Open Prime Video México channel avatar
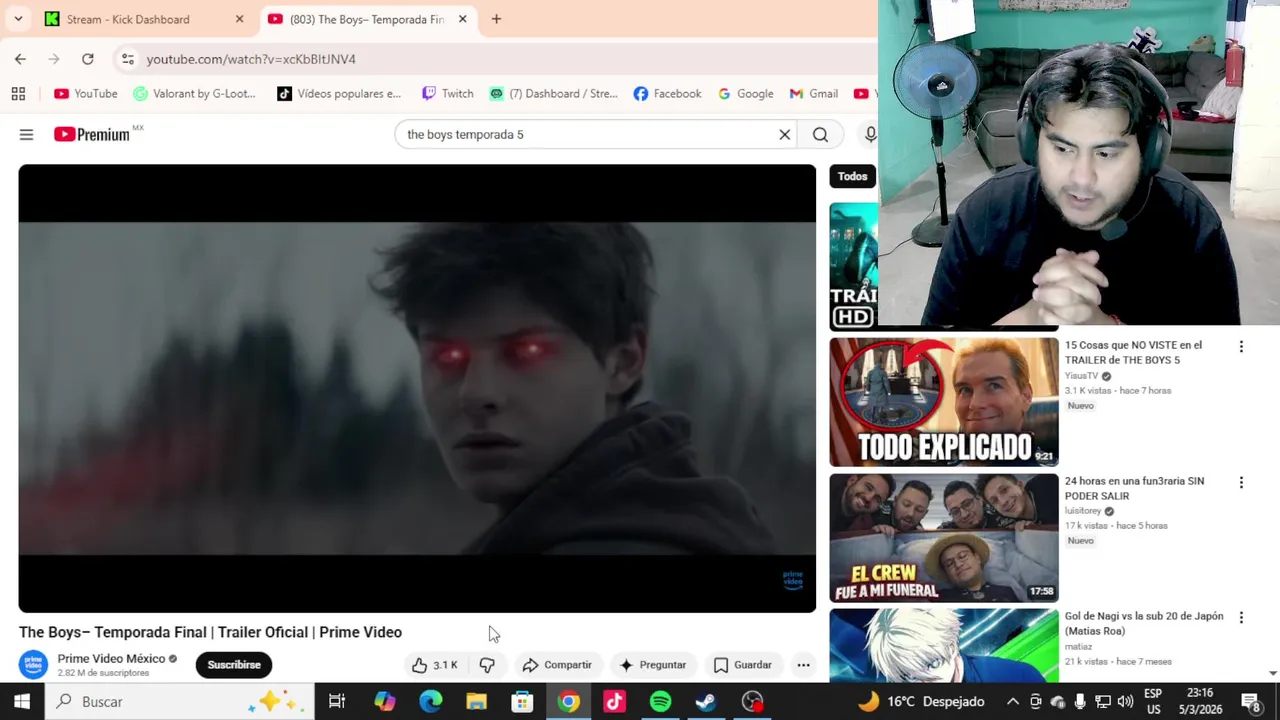The image size is (1280, 720). [x=33, y=665]
